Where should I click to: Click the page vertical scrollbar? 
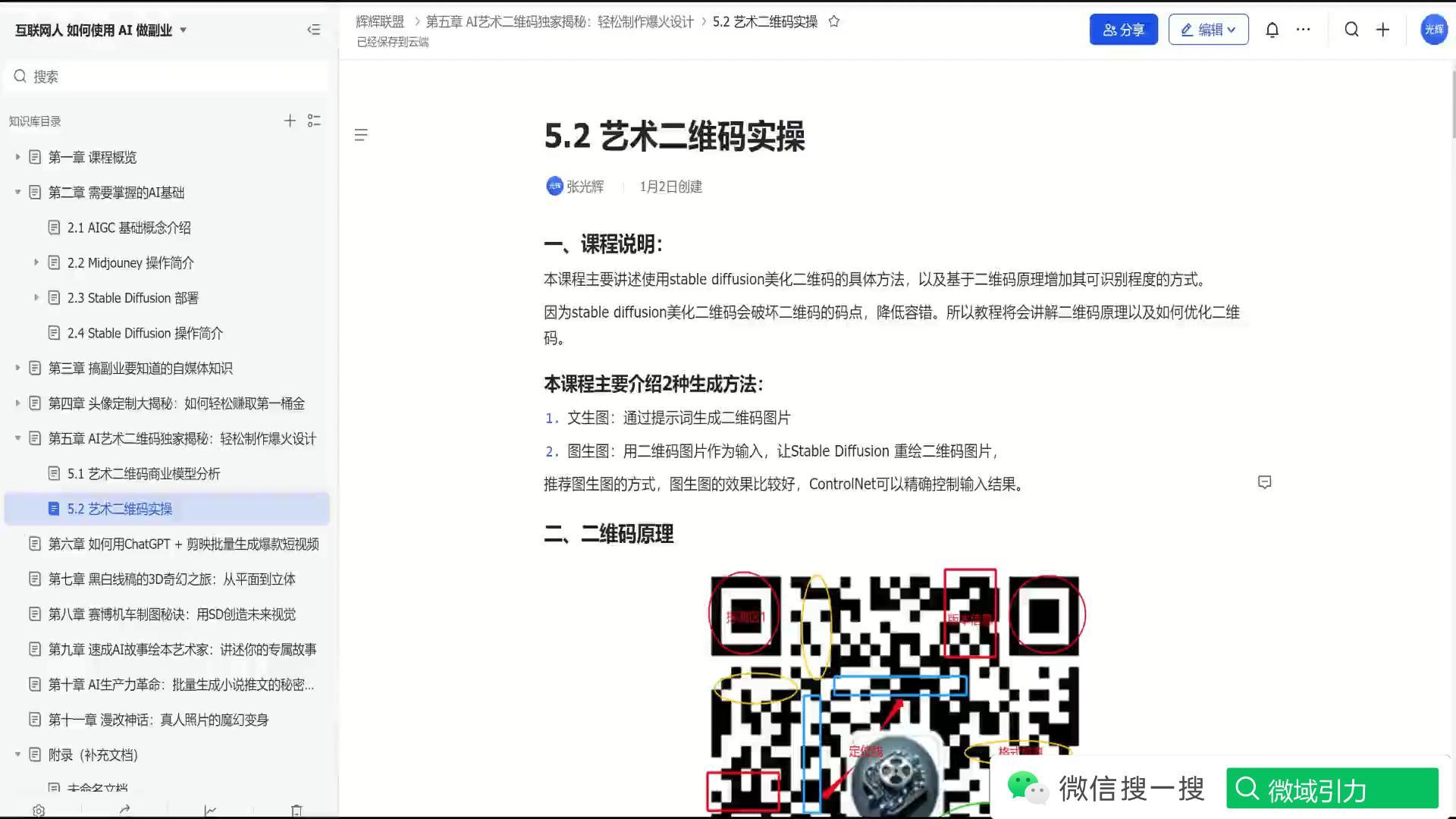[x=1452, y=106]
